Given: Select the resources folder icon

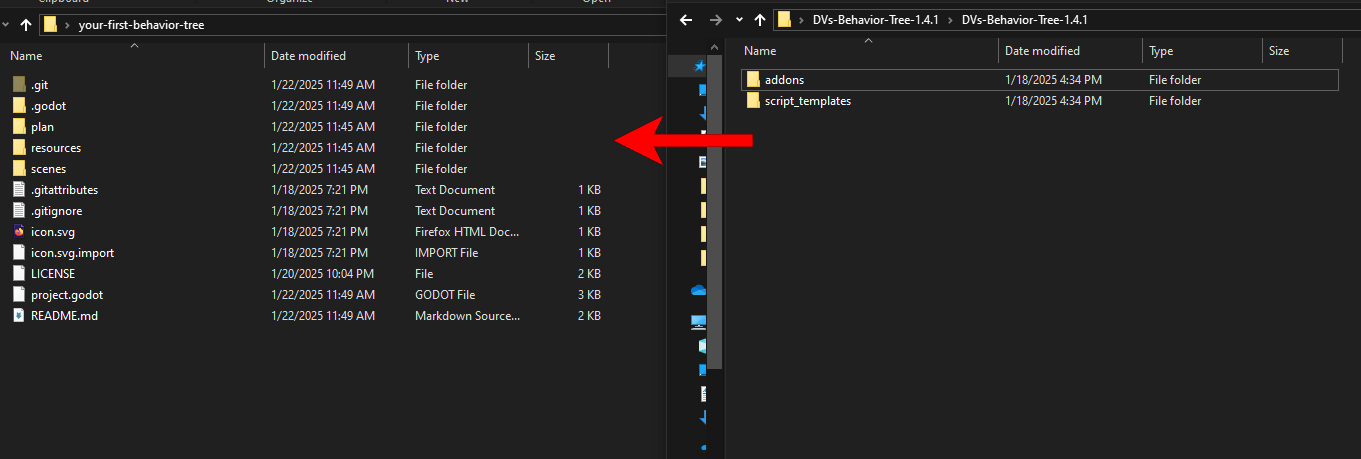Looking at the screenshot, I should click(x=19, y=148).
